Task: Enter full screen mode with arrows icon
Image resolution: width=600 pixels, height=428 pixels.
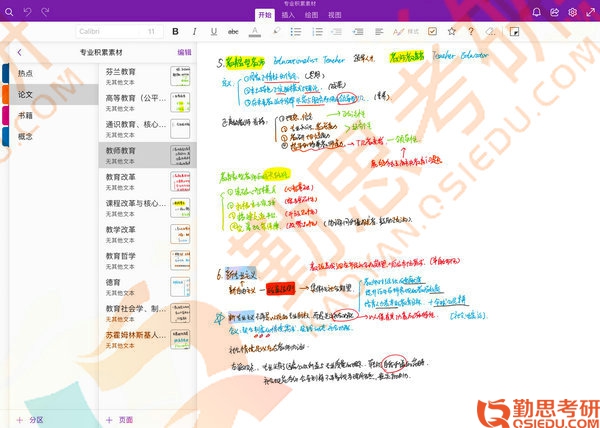Action: tap(590, 13)
